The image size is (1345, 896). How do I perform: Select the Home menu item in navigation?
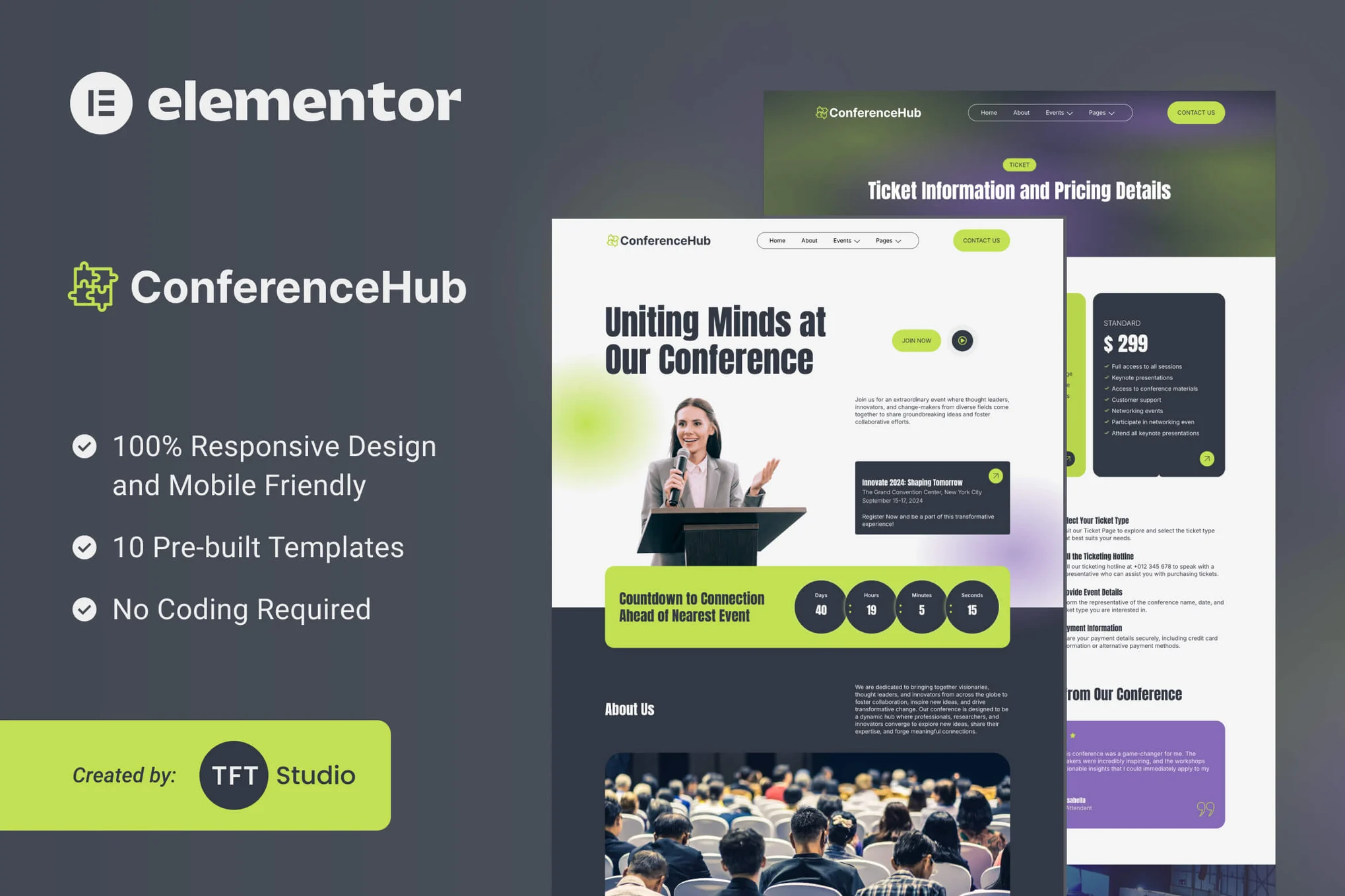(778, 238)
